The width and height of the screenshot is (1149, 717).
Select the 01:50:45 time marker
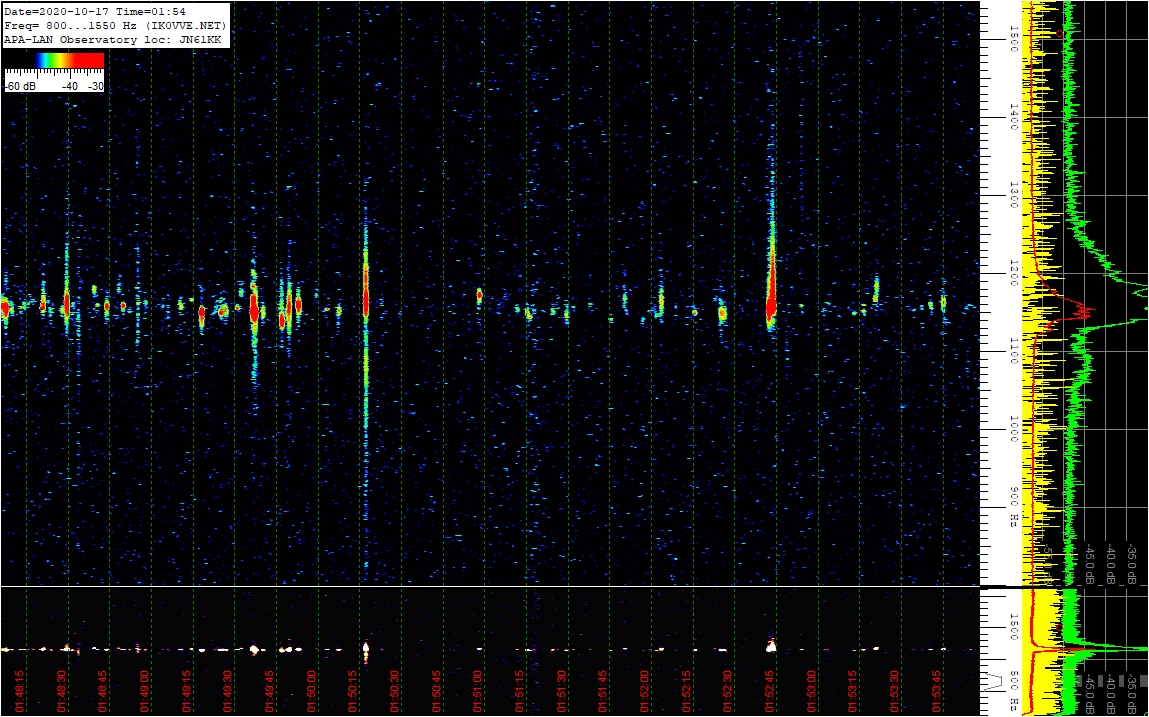click(x=437, y=693)
